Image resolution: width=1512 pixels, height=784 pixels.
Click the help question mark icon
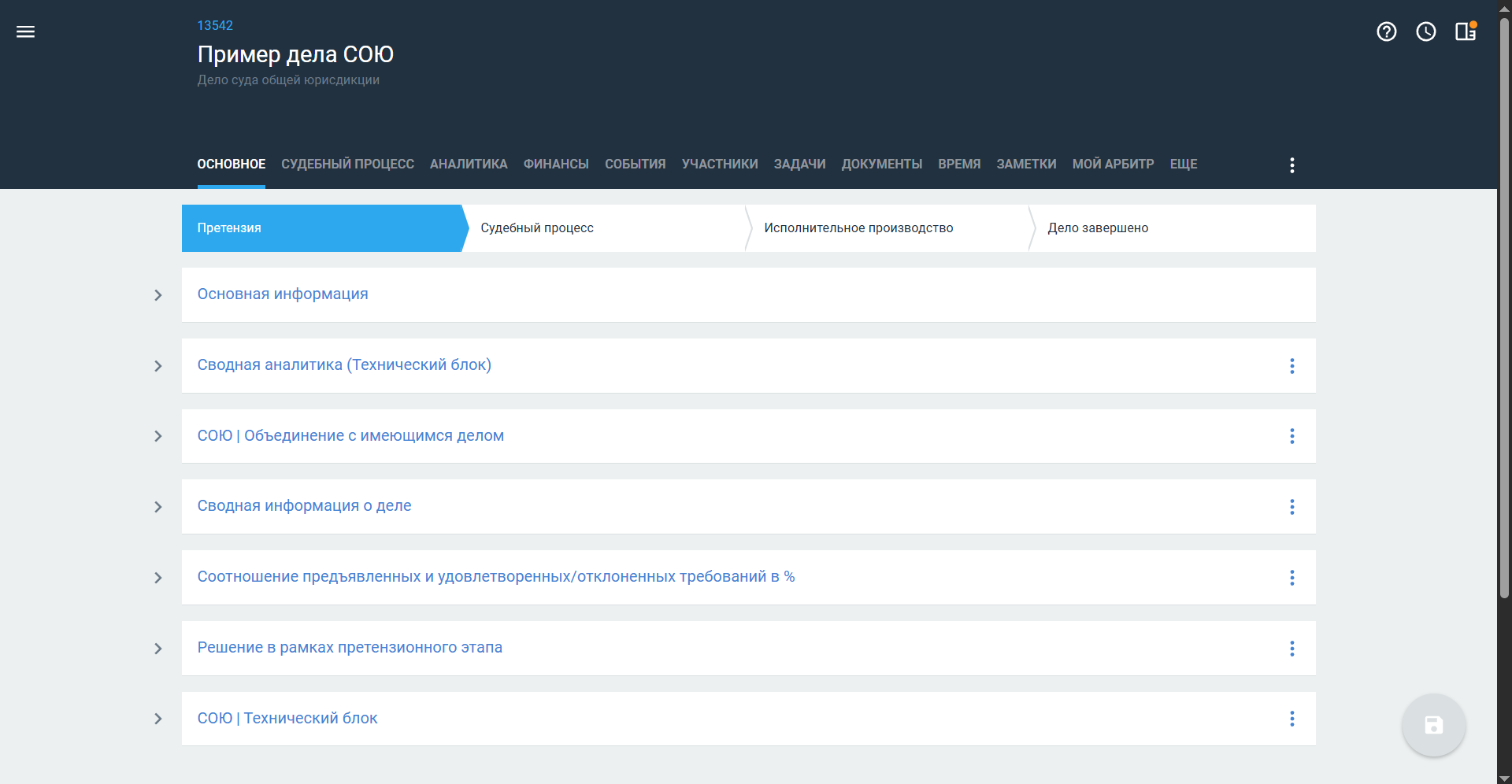coord(1386,31)
